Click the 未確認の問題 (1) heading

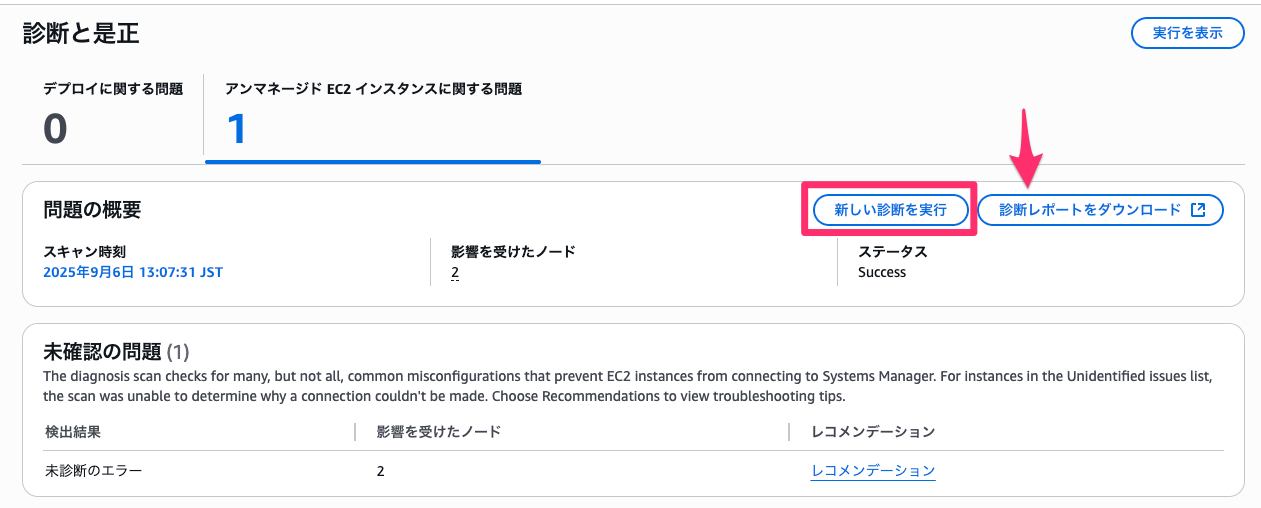pos(116,352)
